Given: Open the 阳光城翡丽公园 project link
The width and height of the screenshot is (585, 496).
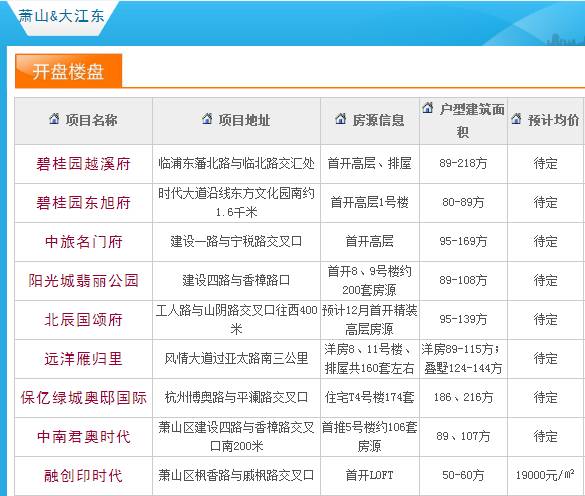Looking at the screenshot, I should pyautogui.click(x=84, y=281).
